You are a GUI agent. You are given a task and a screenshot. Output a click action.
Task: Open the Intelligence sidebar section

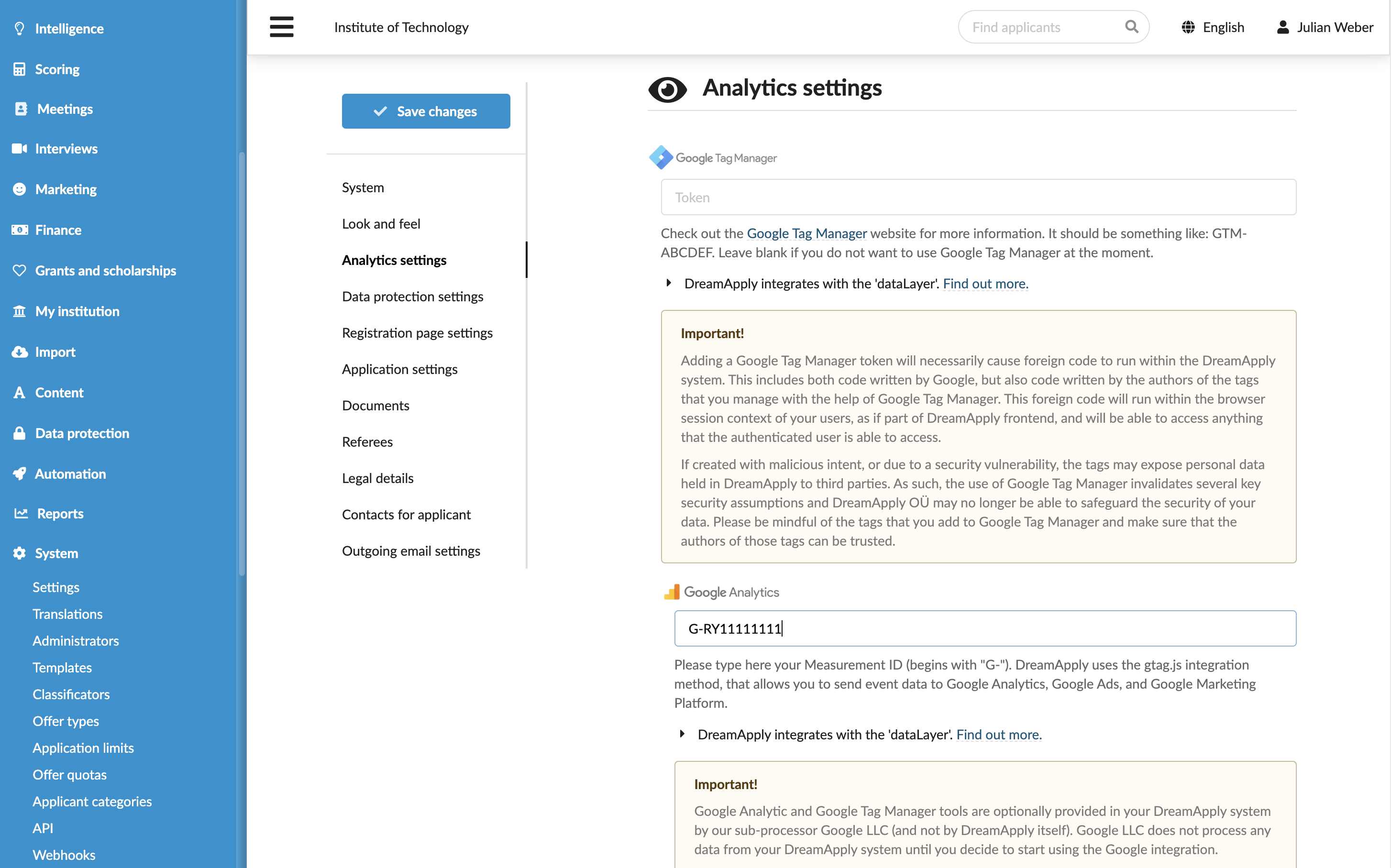coord(69,29)
